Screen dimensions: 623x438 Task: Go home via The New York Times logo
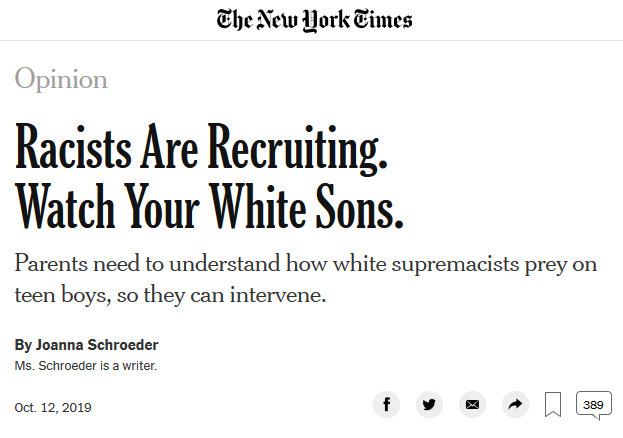click(314, 20)
